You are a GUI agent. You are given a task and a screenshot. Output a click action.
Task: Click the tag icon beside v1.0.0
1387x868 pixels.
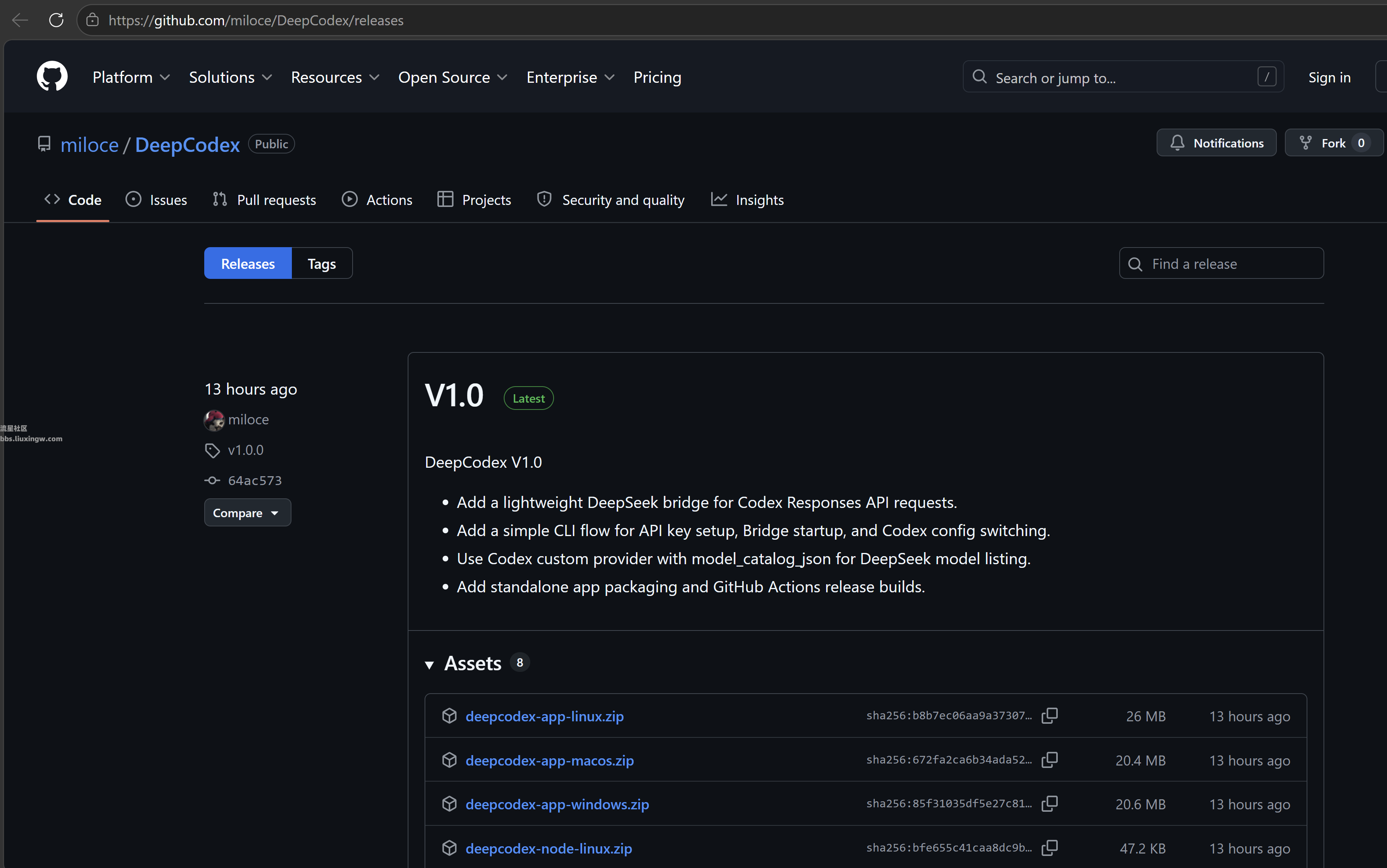point(213,450)
